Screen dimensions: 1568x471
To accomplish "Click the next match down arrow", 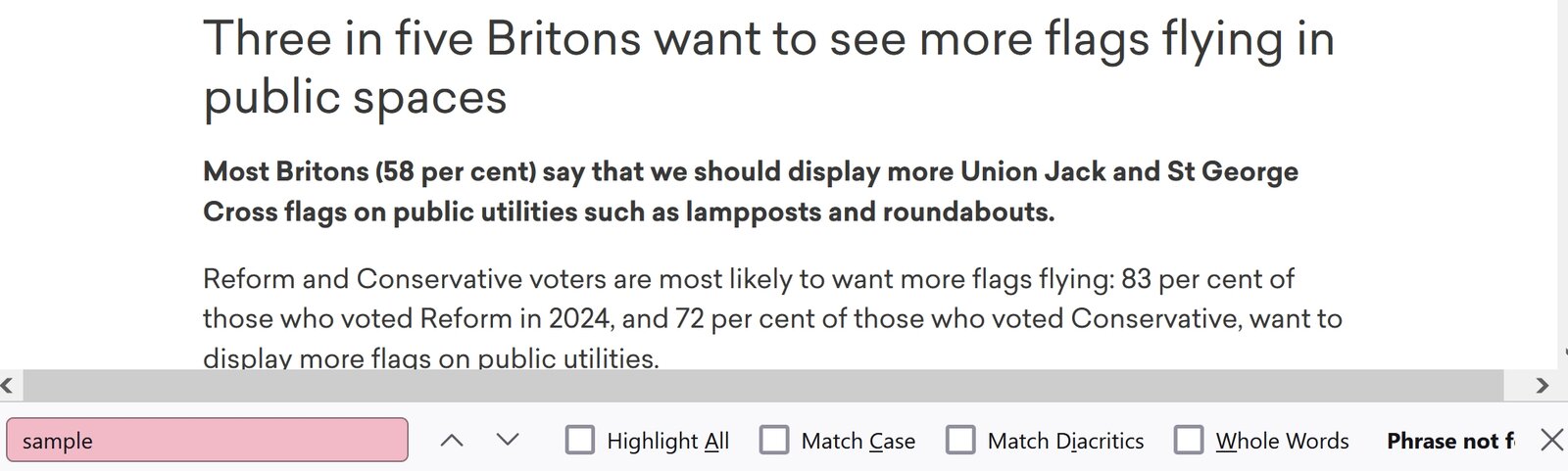I will point(508,440).
